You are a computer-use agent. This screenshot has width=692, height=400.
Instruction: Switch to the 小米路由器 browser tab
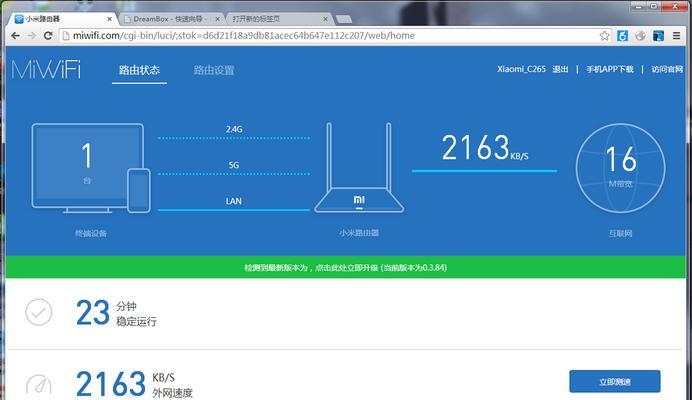(x=63, y=19)
